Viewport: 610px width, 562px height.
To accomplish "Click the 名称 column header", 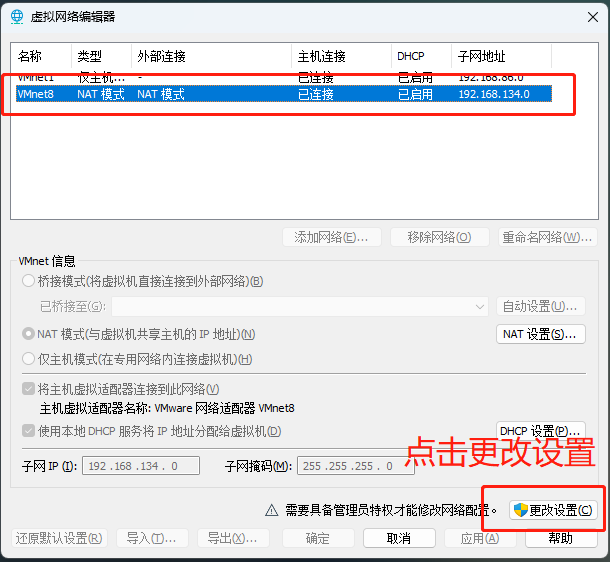I will tap(41, 56).
